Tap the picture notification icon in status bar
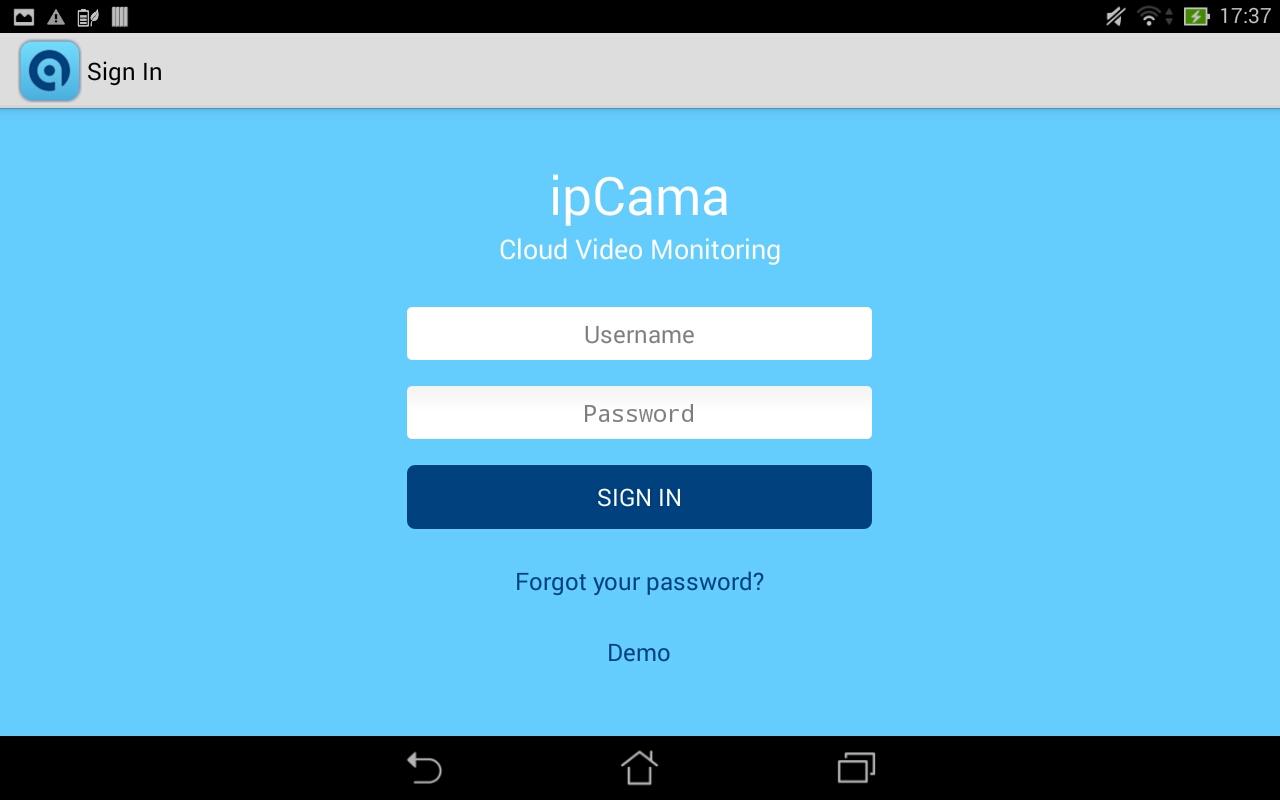 click(x=23, y=17)
